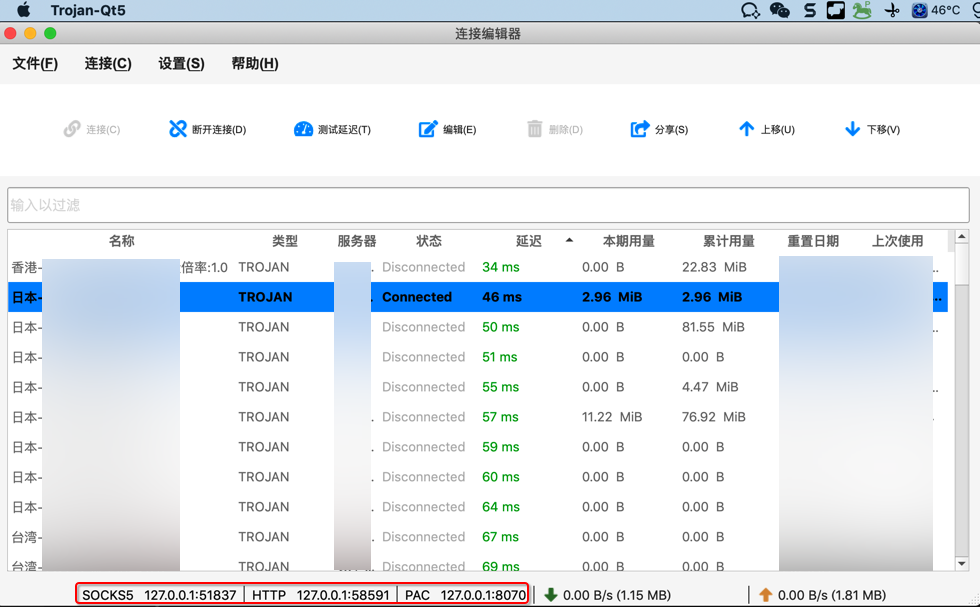Select the 香港 row with 34 ms latency
Viewport: 980px width, 607px height.
point(478,267)
